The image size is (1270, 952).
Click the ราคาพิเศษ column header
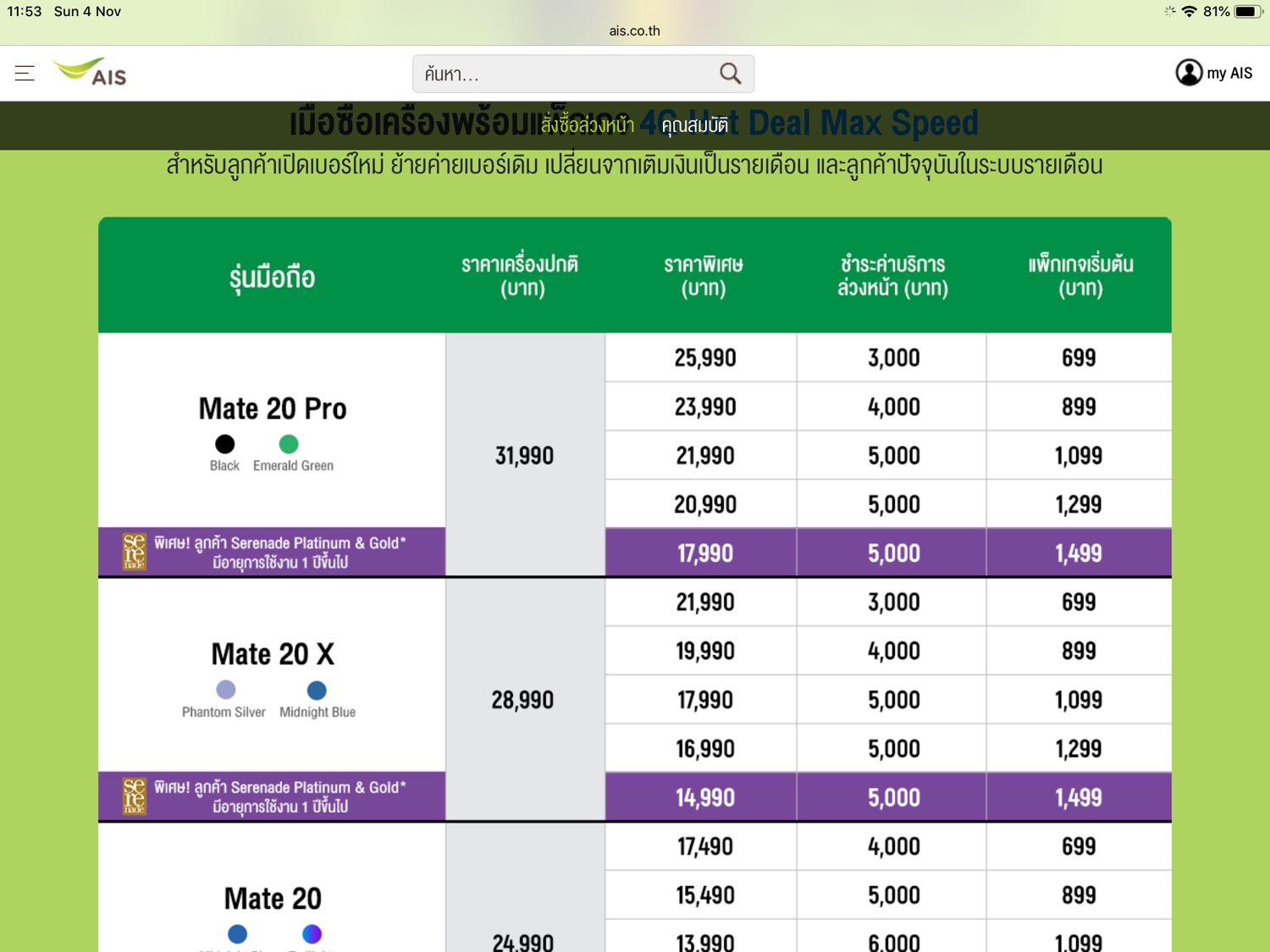pos(704,276)
